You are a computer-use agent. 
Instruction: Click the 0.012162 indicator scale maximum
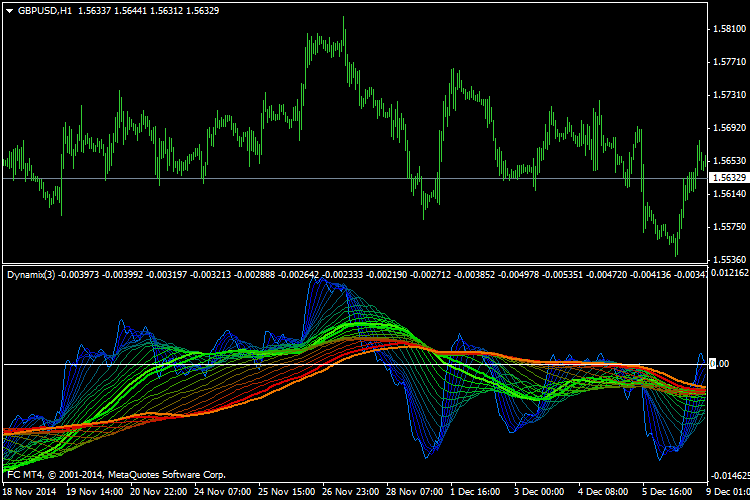tap(730, 273)
